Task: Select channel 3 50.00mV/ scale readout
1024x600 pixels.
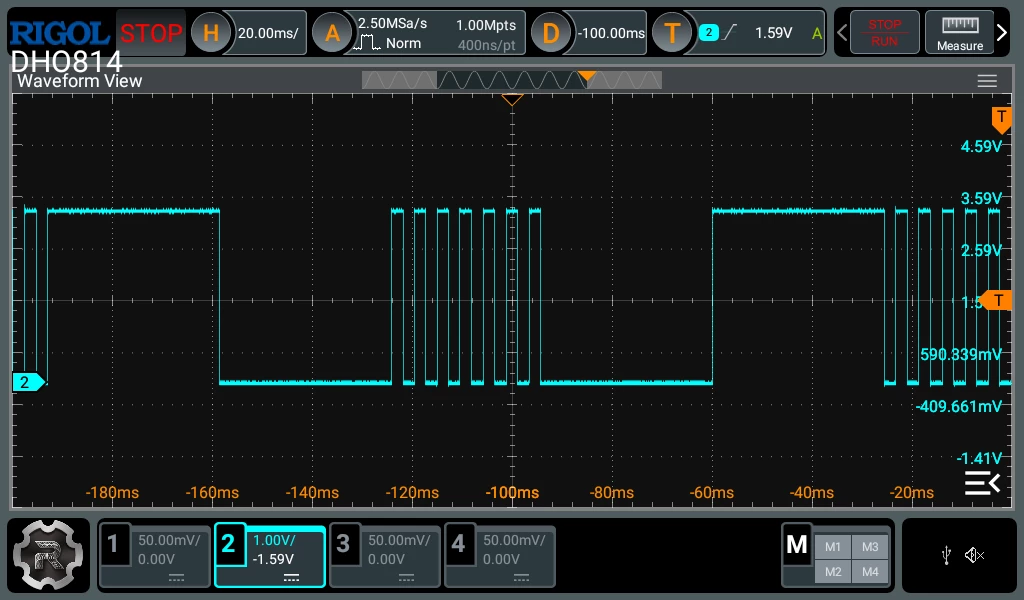Action: [399, 540]
